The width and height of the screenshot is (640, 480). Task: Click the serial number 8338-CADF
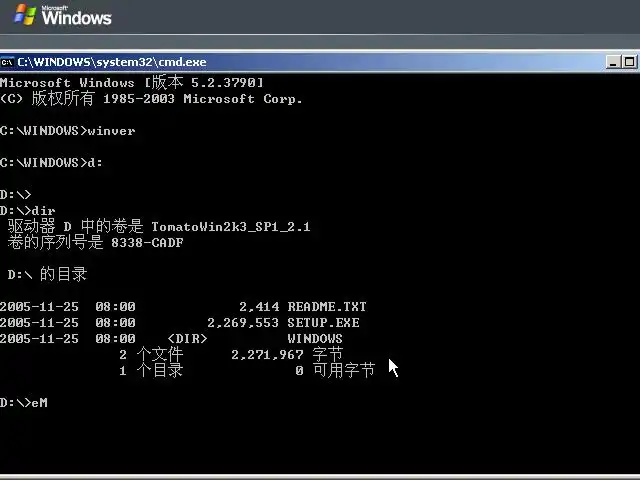(147, 242)
